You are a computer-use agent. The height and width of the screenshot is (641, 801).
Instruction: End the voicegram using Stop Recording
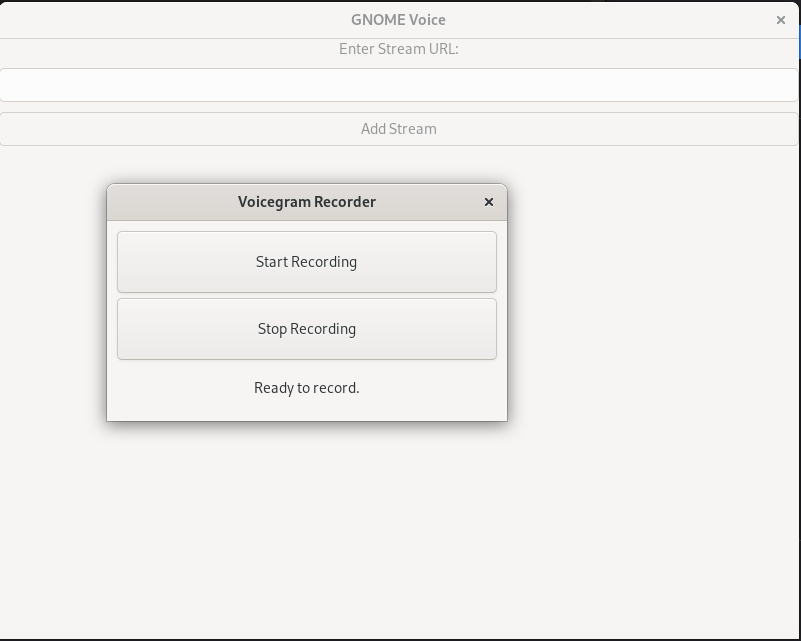pyautogui.click(x=307, y=329)
